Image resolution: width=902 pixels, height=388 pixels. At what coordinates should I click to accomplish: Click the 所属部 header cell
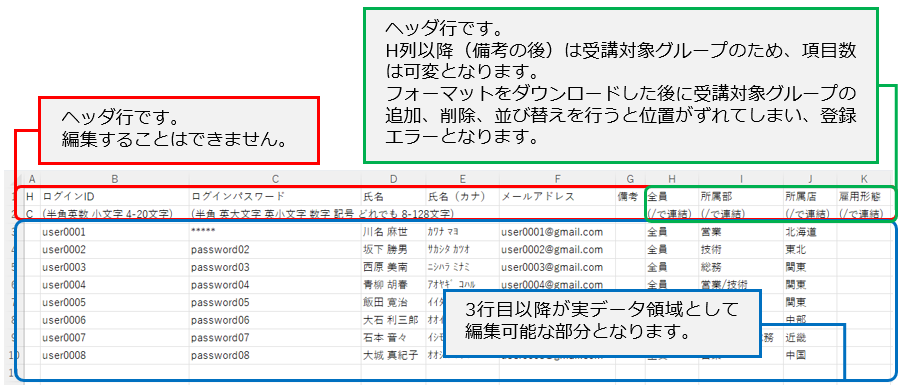coord(740,196)
